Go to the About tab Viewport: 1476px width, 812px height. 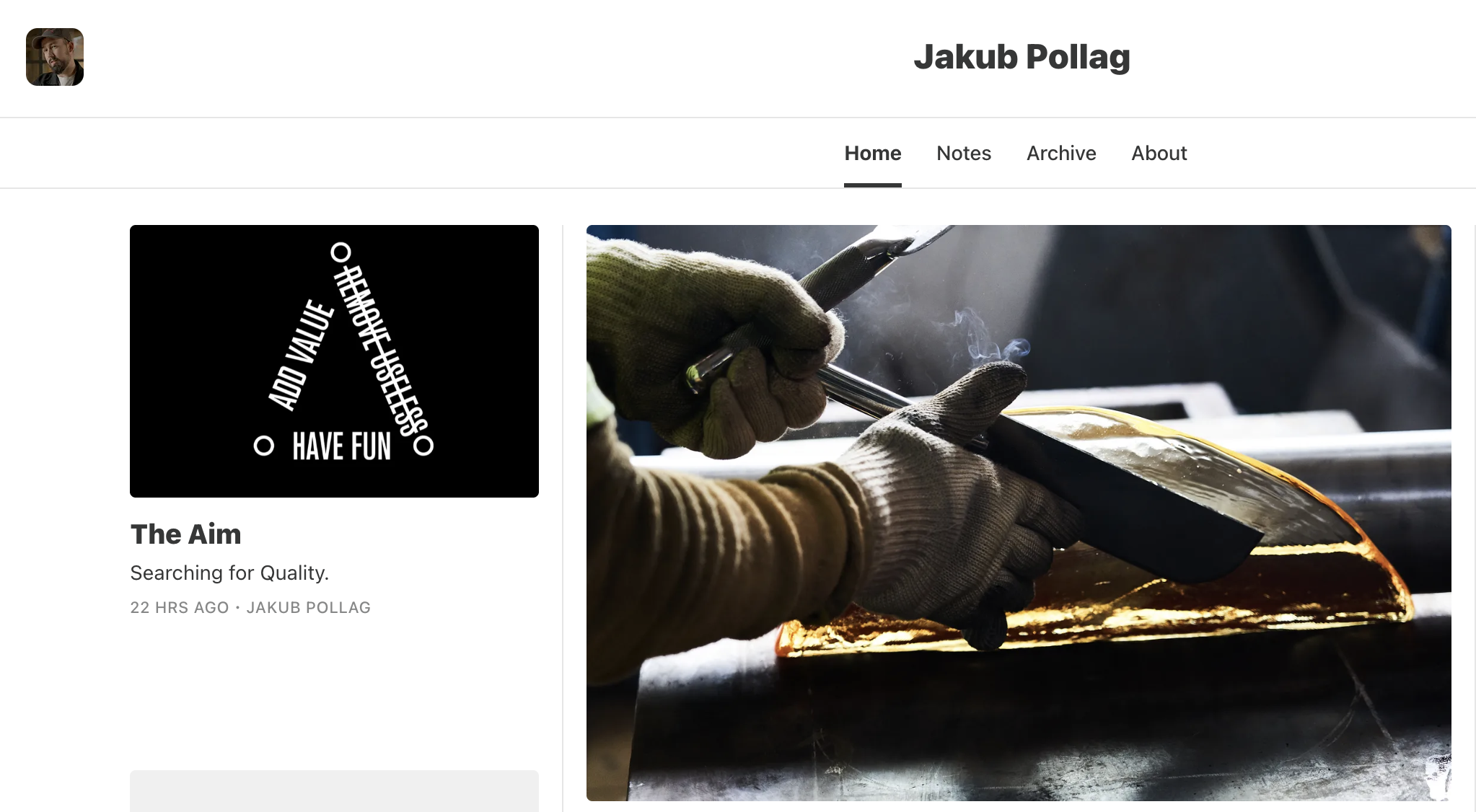(x=1159, y=153)
